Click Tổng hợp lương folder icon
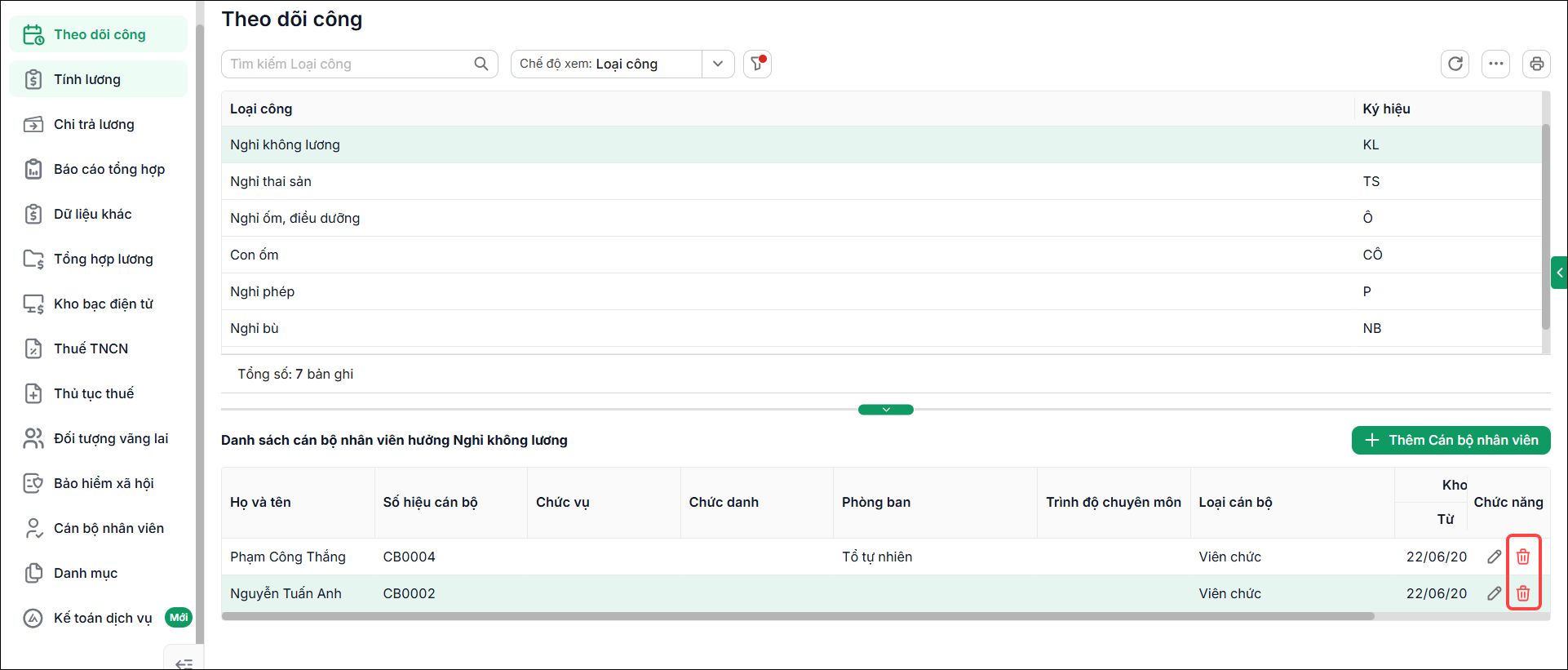The height and width of the screenshot is (670, 1568). (33, 259)
